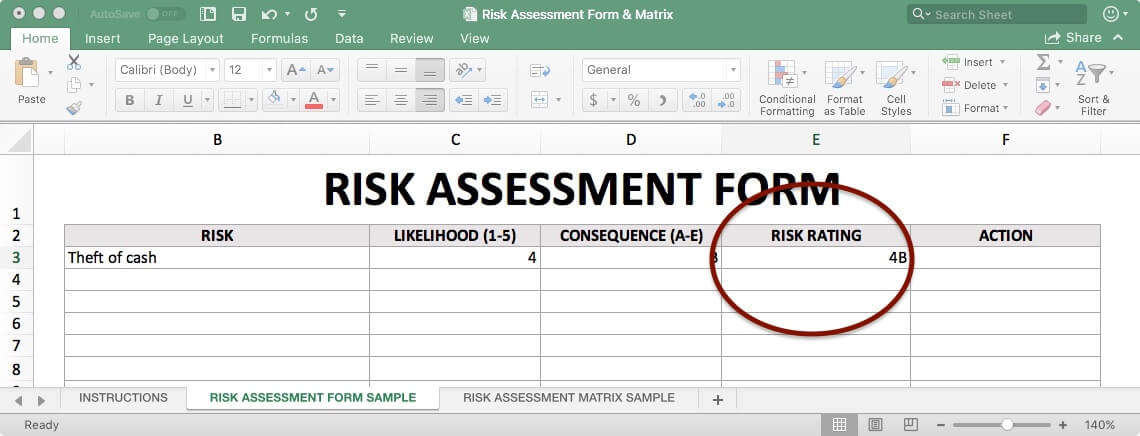Click the Redo arrow
1140x436 pixels.
pos(311,14)
